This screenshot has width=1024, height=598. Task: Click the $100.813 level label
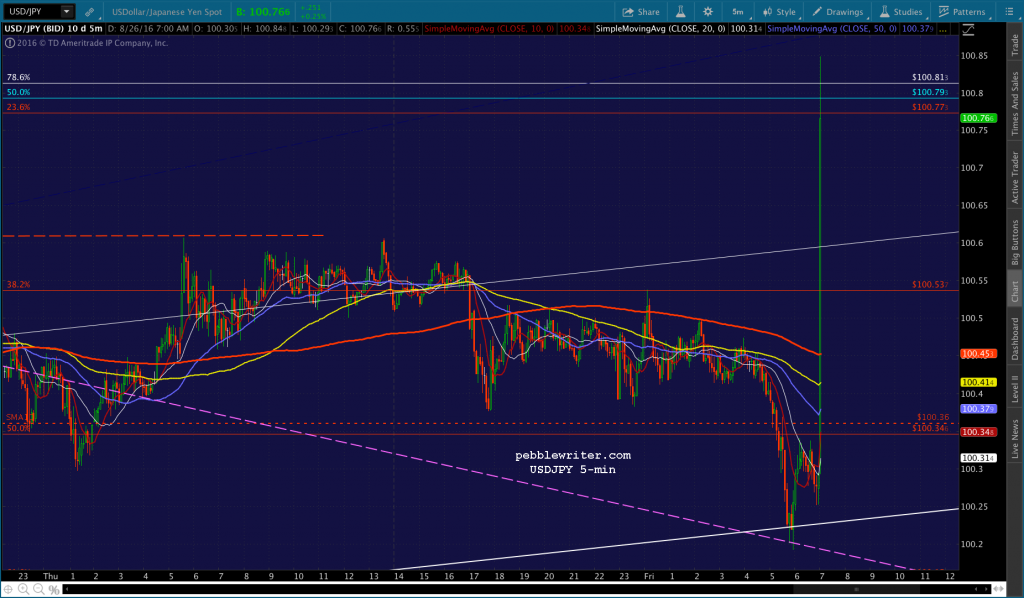[x=930, y=77]
